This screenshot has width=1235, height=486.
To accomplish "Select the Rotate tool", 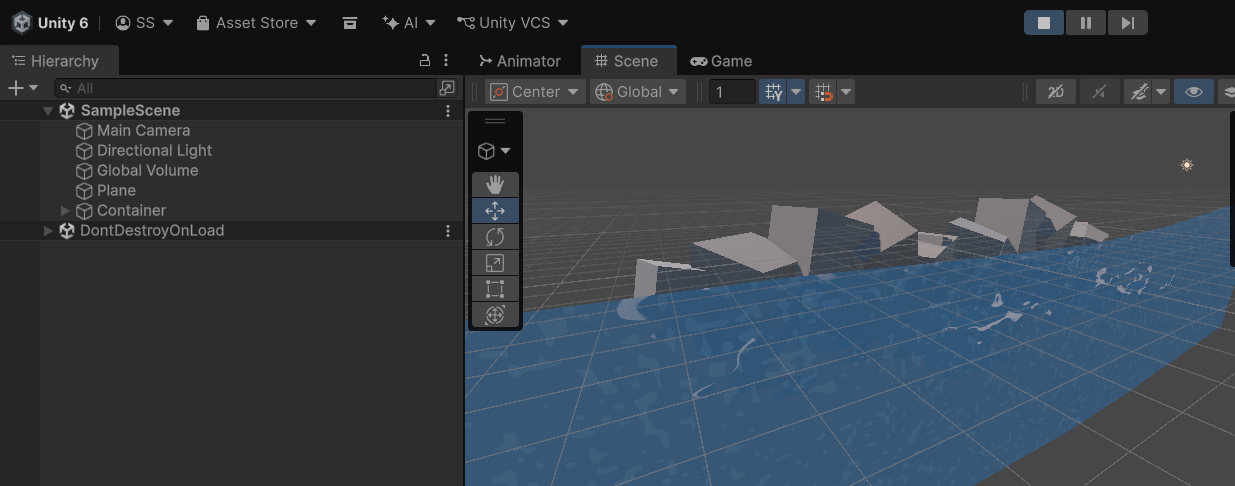I will click(495, 237).
